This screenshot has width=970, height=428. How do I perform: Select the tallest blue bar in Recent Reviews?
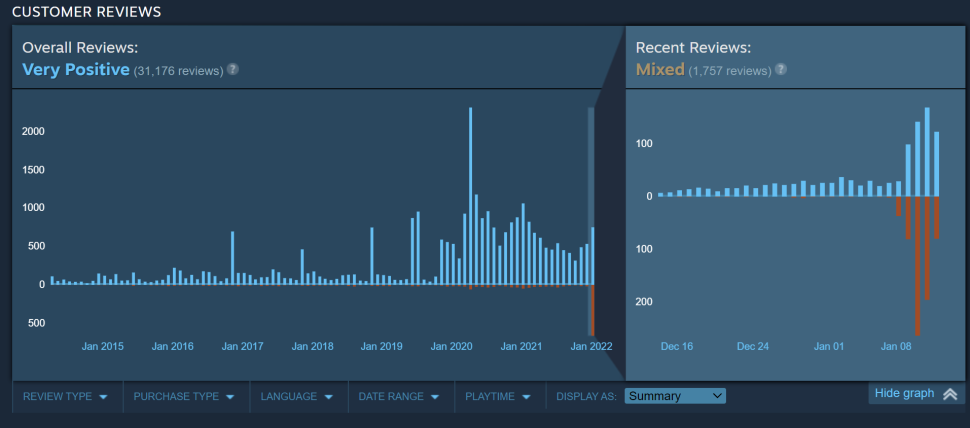click(x=927, y=151)
